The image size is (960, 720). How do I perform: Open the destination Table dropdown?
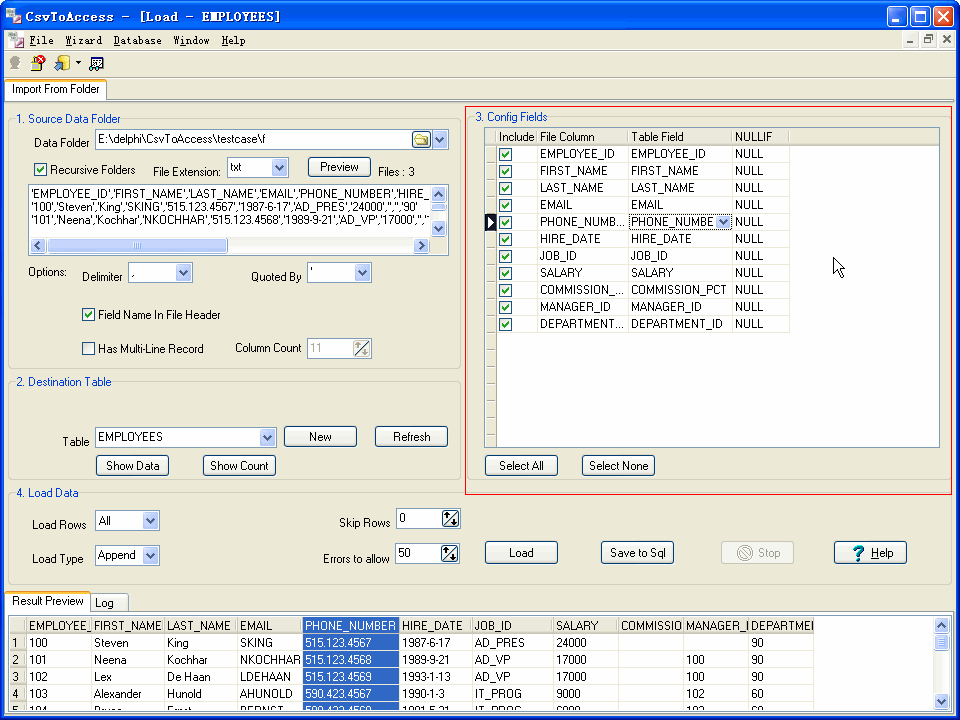[x=267, y=437]
